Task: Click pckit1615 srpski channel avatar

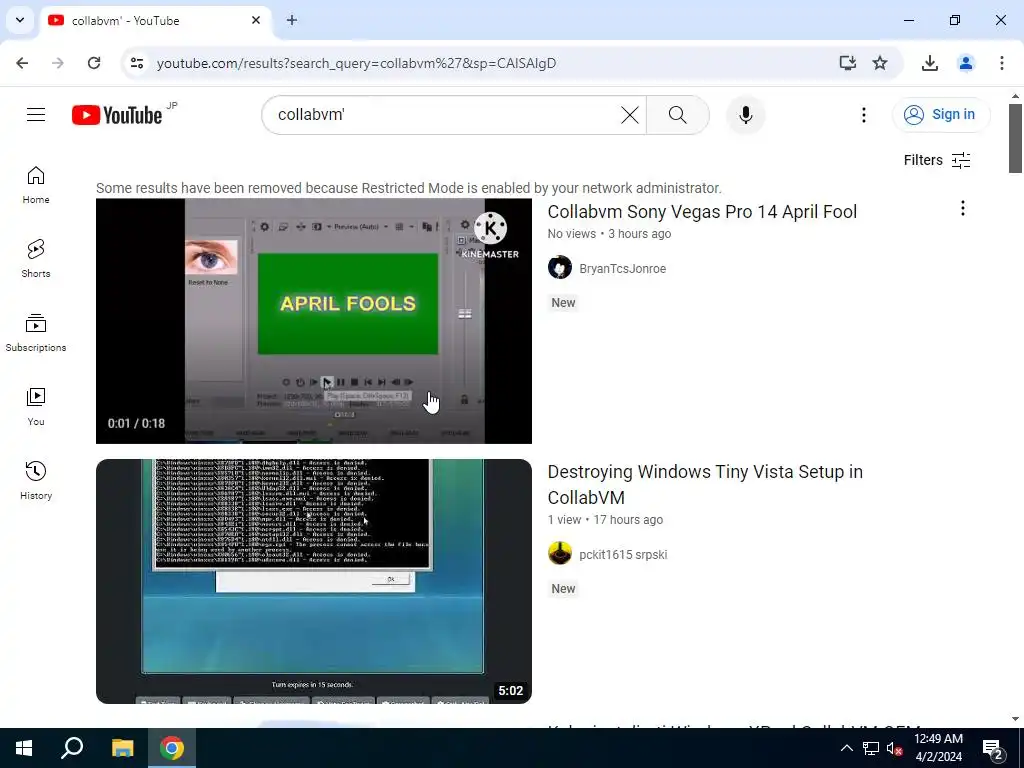Action: point(560,554)
